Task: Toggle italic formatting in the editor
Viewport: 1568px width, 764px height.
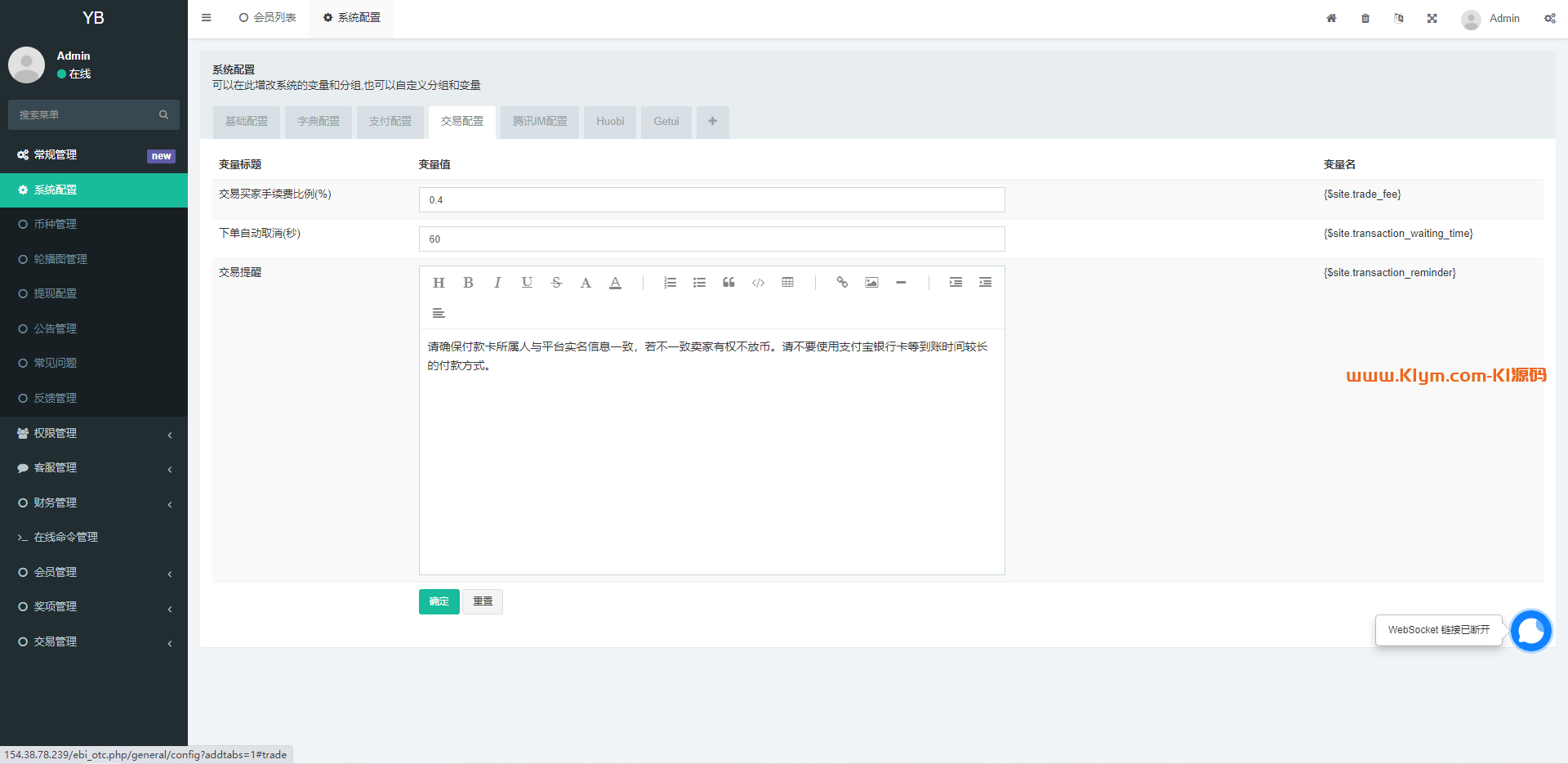Action: click(497, 283)
